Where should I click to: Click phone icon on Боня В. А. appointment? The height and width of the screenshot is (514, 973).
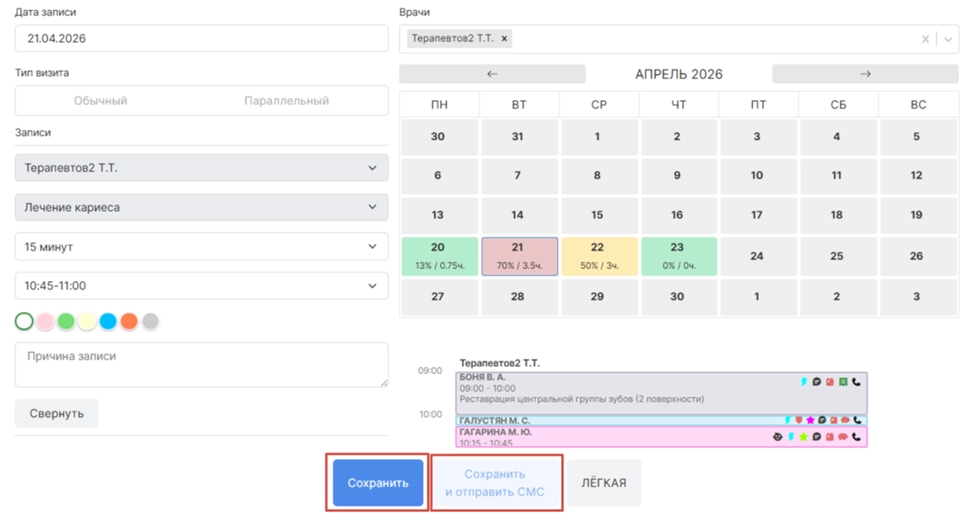(856, 381)
